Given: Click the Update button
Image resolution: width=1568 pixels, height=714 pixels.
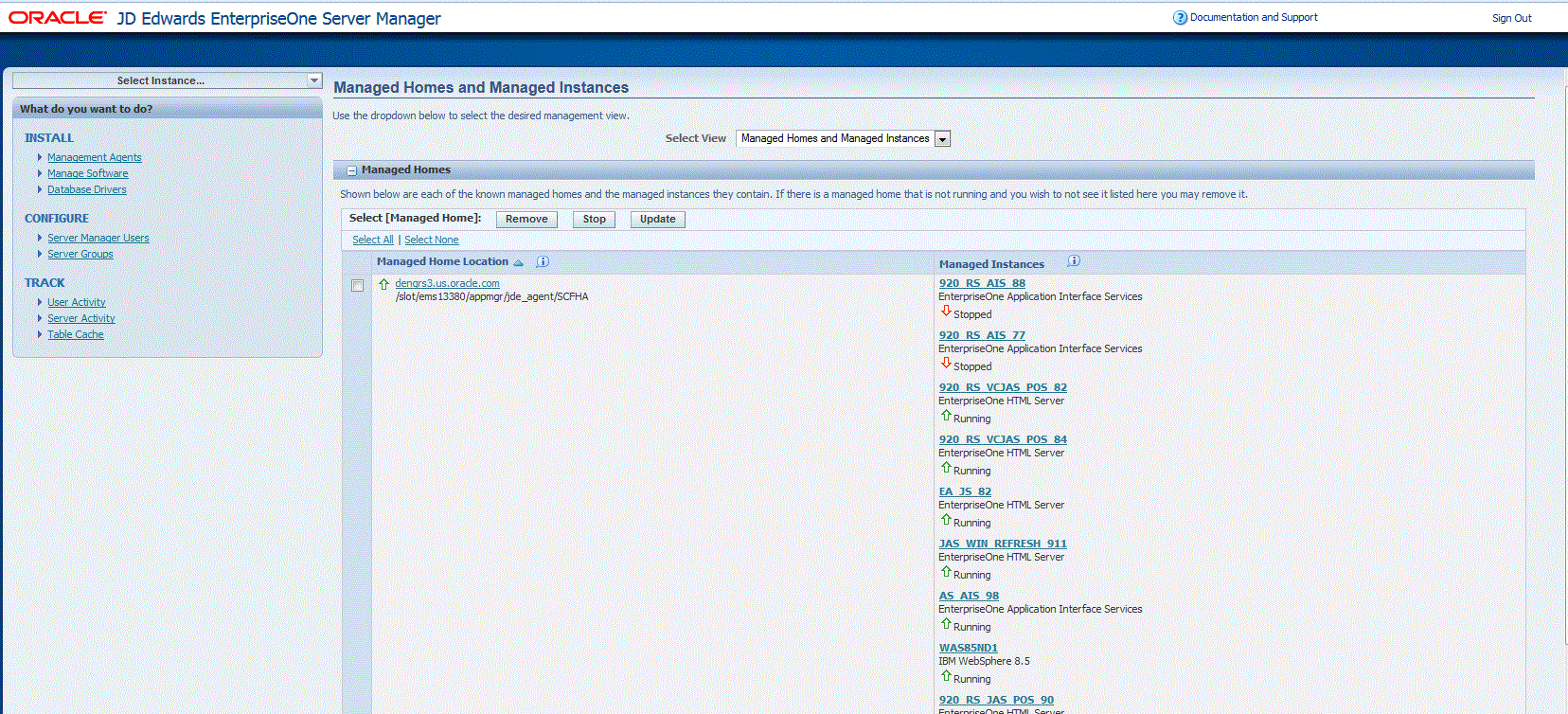Looking at the screenshot, I should tap(658, 219).
